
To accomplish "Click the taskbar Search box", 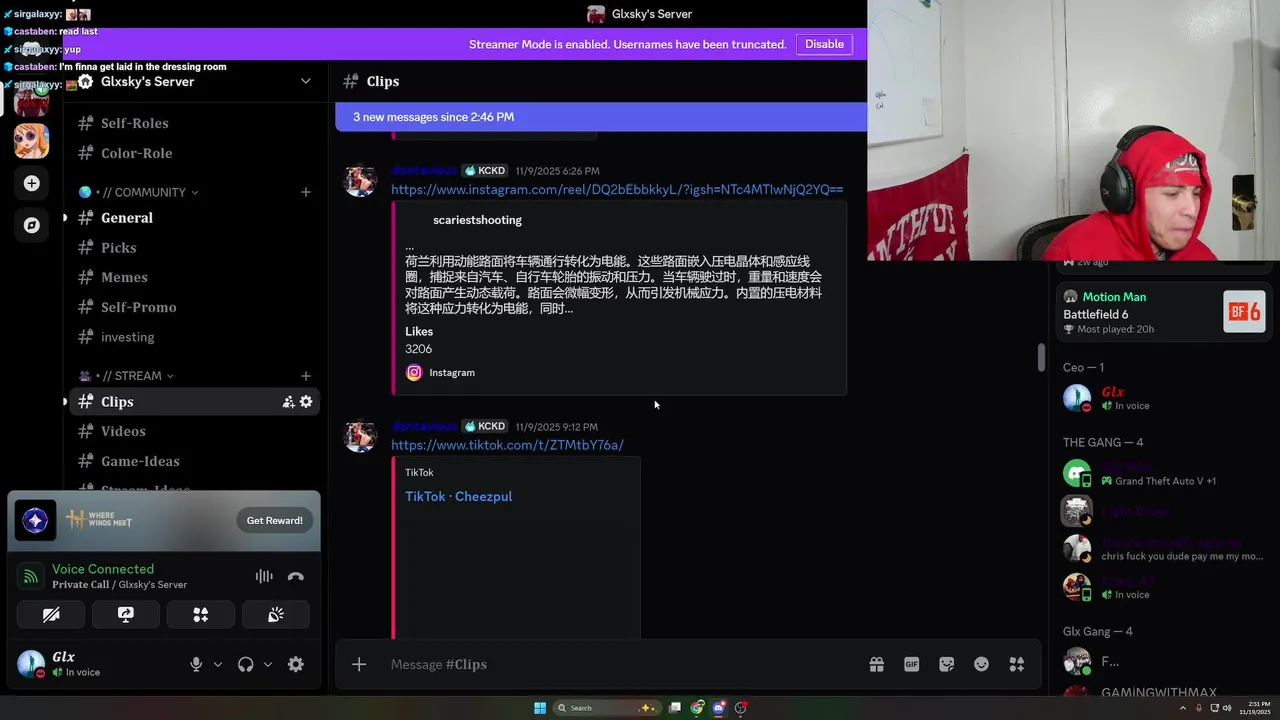I will point(607,708).
